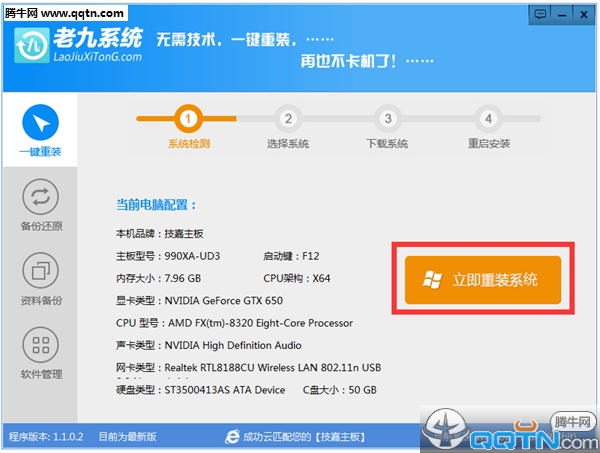This screenshot has height=453, width=600.
Task: Click 网卡类型 Realtek RTL8188CU line
Action: click(248, 368)
